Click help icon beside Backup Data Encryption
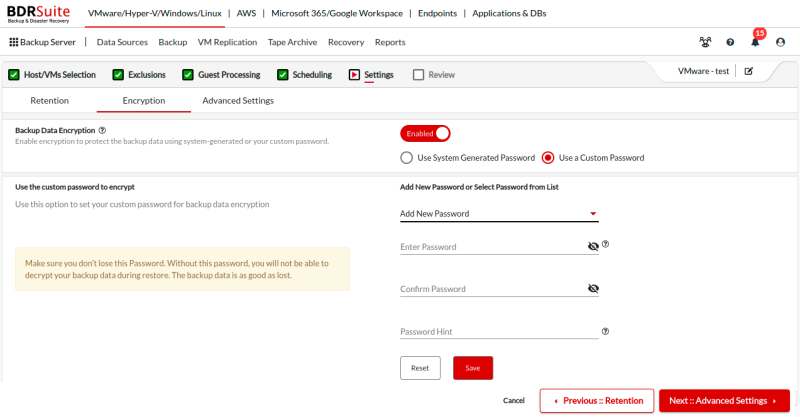 click(x=102, y=130)
